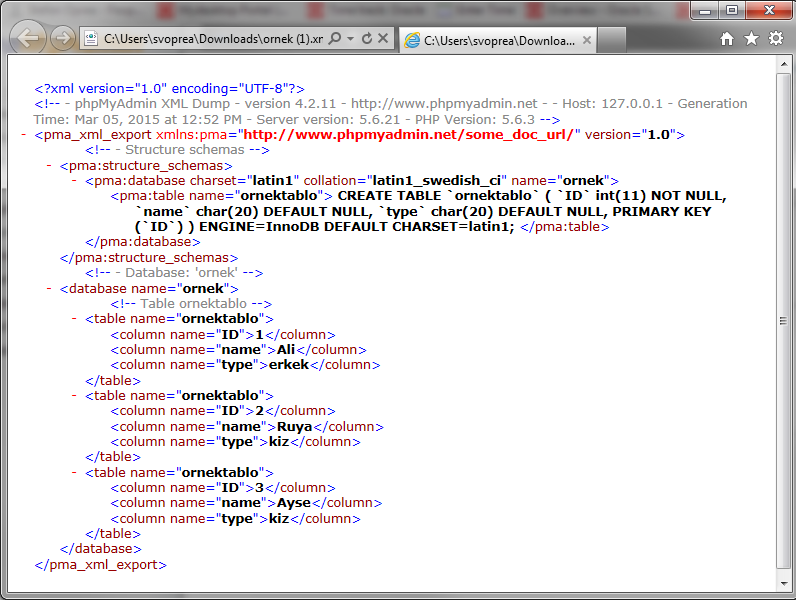Stop loading with the address bar X

(383, 39)
